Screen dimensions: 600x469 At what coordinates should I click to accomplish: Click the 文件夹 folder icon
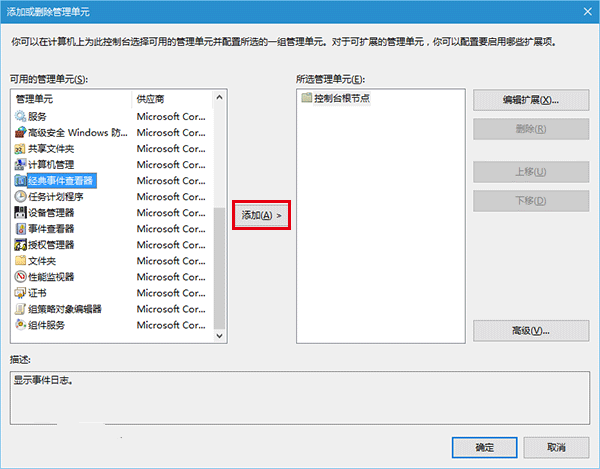[20, 261]
